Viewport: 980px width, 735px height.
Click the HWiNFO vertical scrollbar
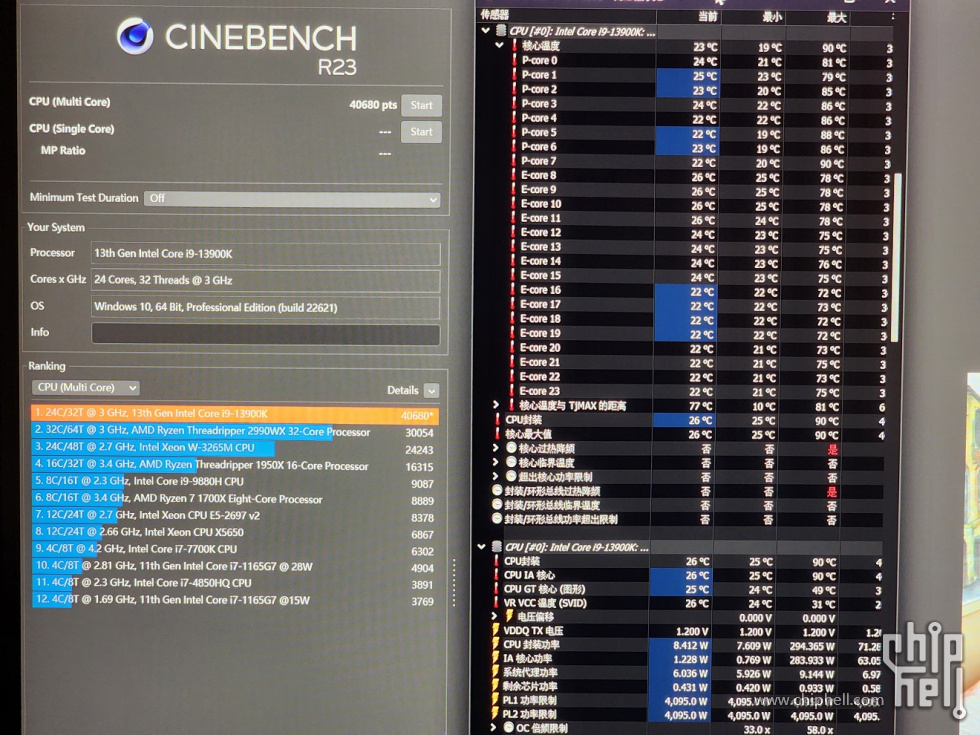898,256
